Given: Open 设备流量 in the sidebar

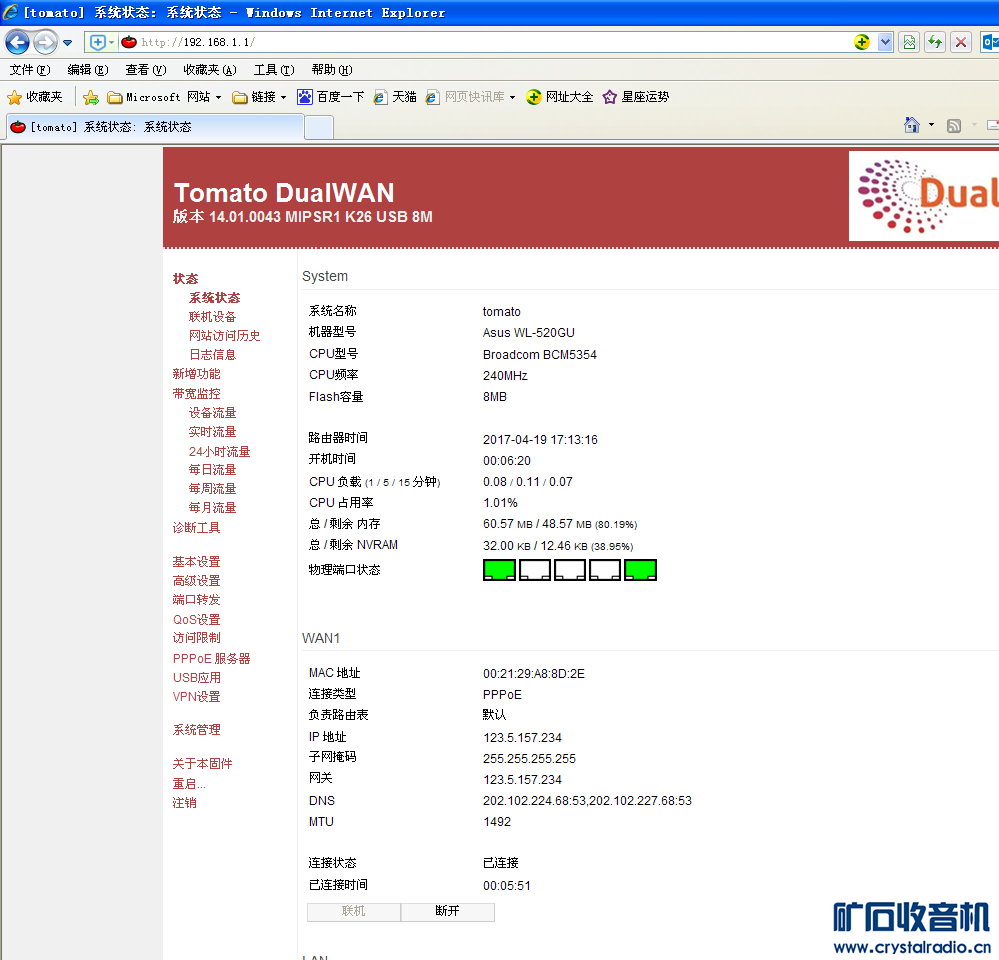Looking at the screenshot, I should [x=212, y=413].
